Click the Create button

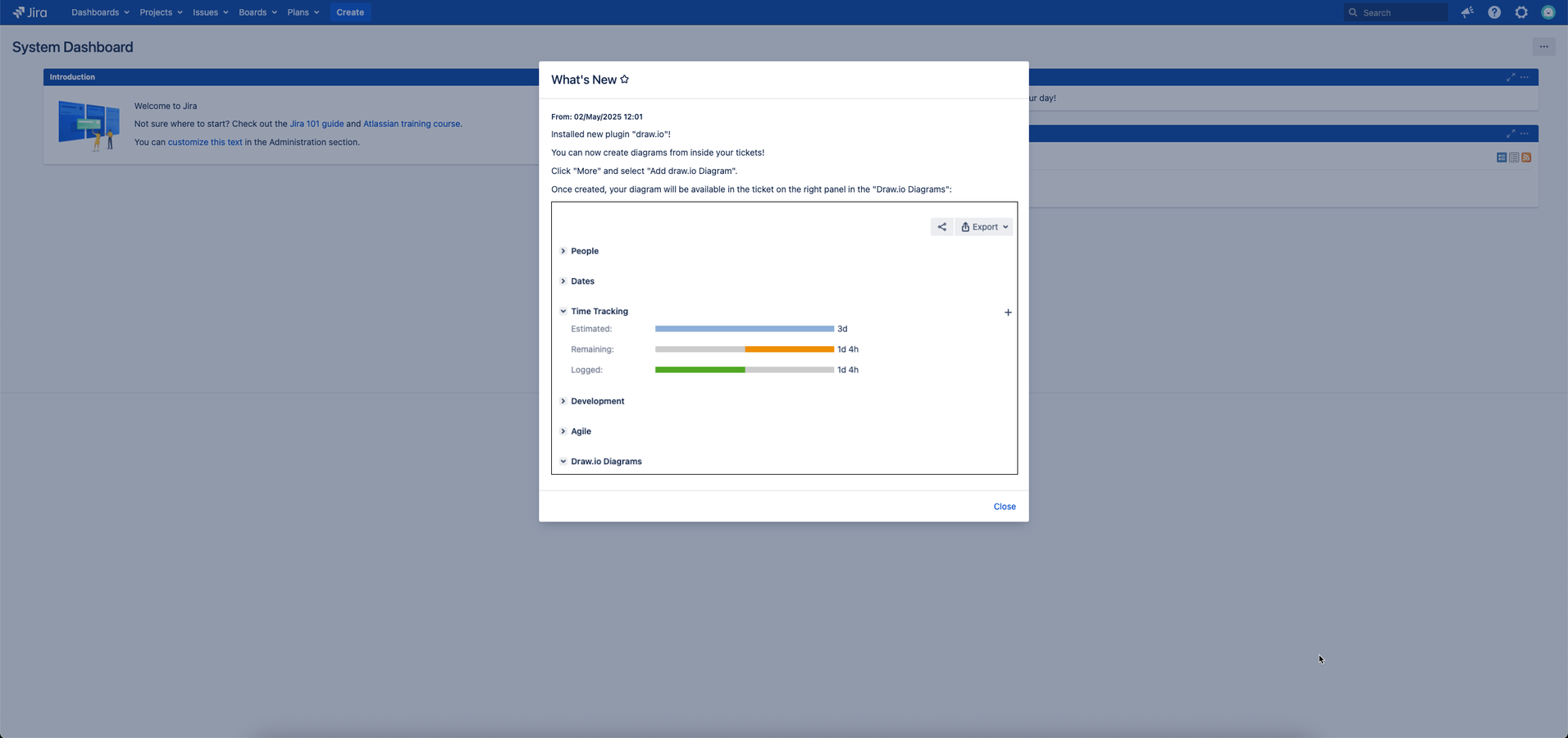(x=350, y=12)
